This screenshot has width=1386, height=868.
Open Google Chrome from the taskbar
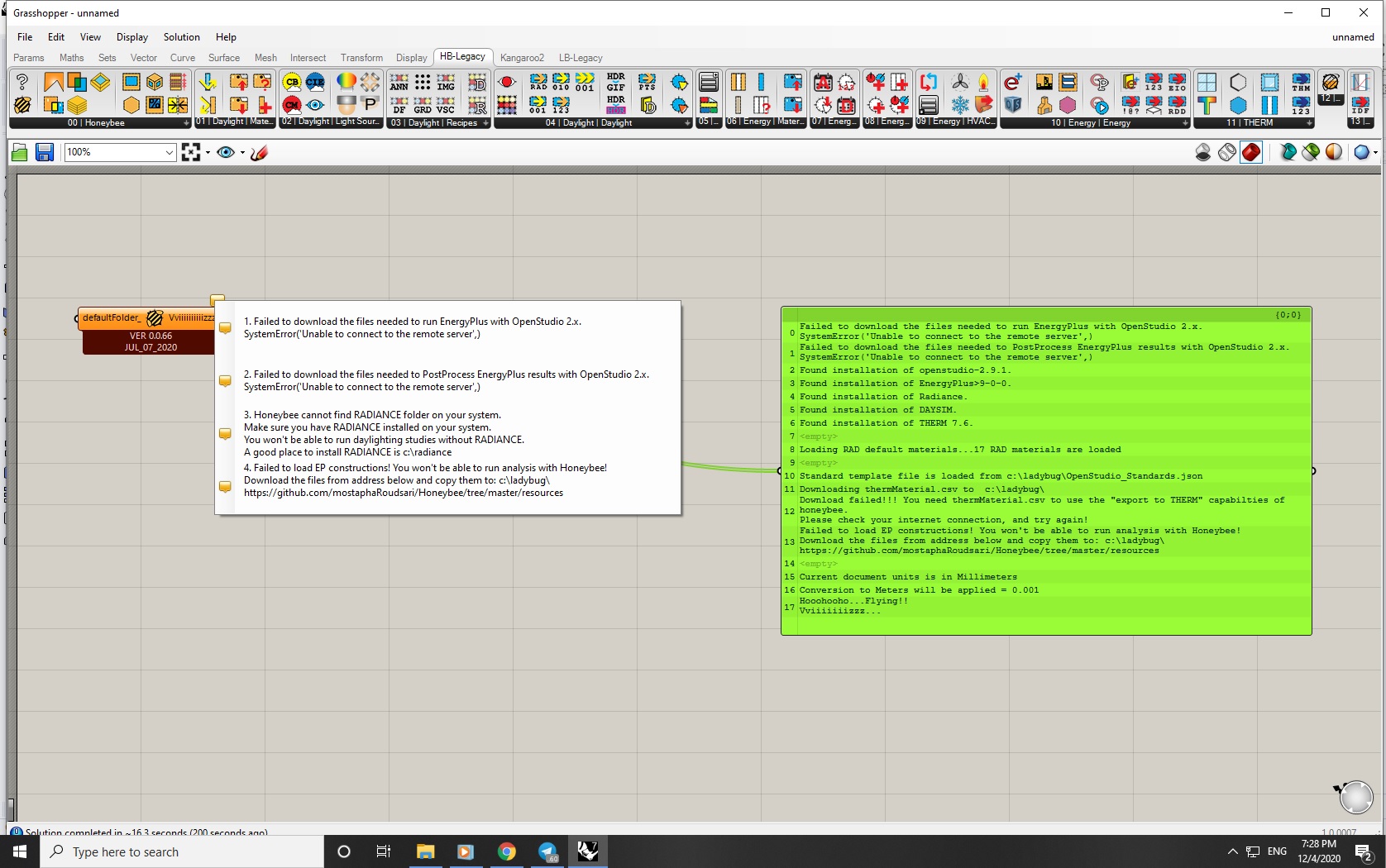click(x=506, y=851)
